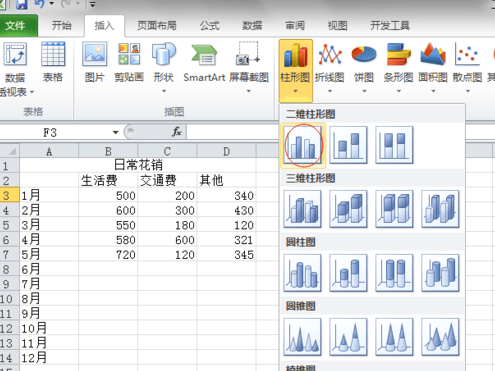
Task: Select row 3 header
Action: coord(9,196)
